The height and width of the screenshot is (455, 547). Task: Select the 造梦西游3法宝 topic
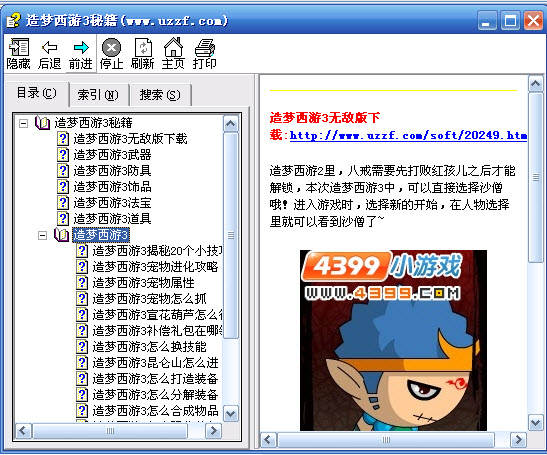[x=112, y=203]
